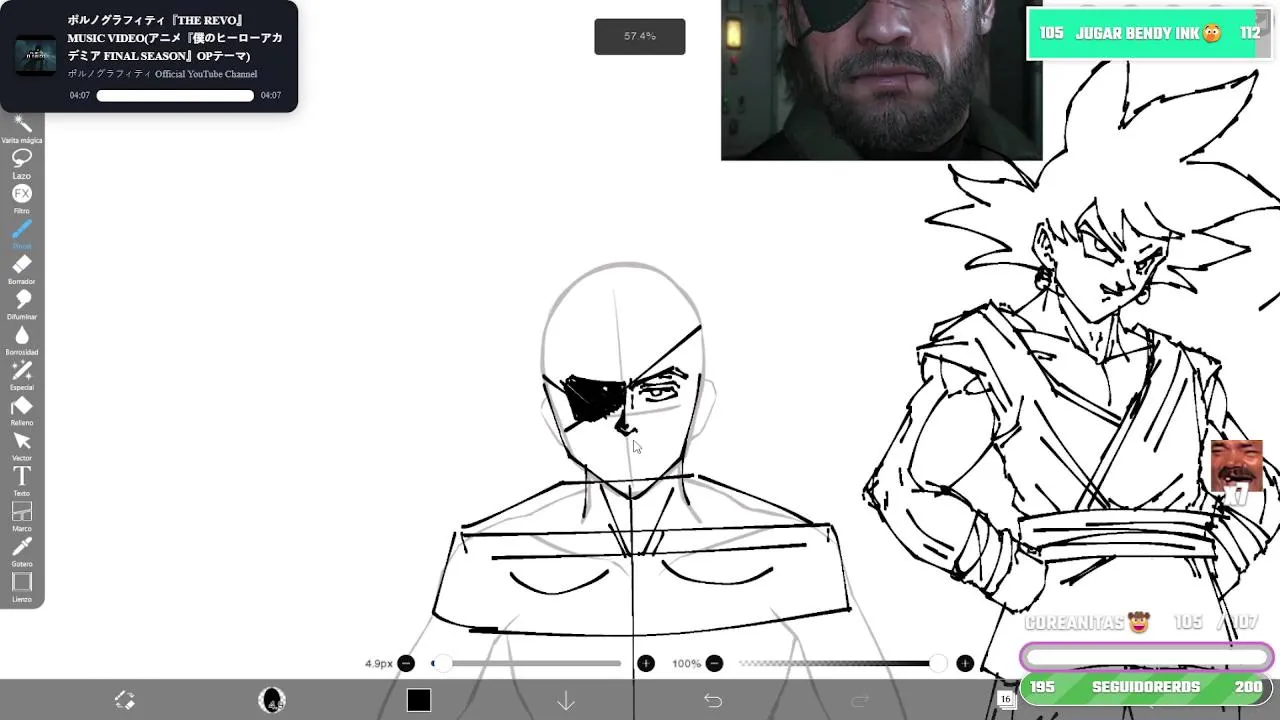
Task: Seek on the song progress bar
Action: [175, 96]
